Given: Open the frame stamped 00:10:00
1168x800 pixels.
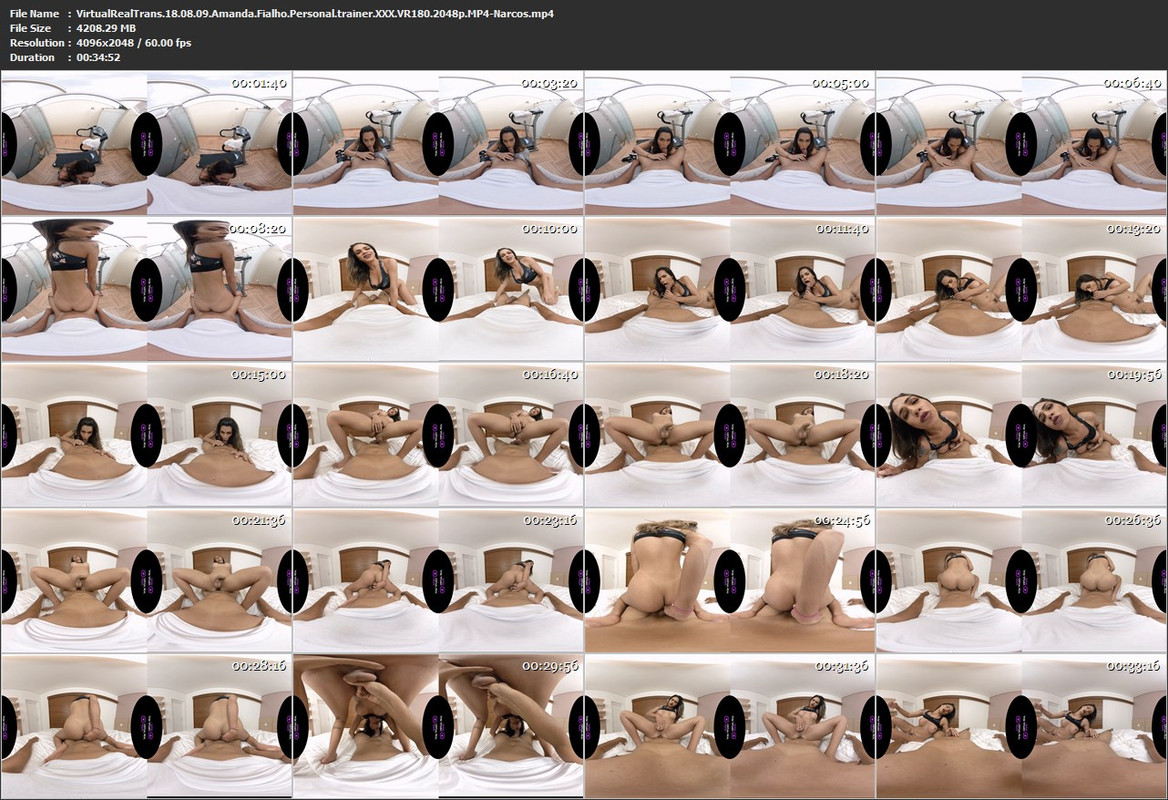Looking at the screenshot, I should click(438, 289).
